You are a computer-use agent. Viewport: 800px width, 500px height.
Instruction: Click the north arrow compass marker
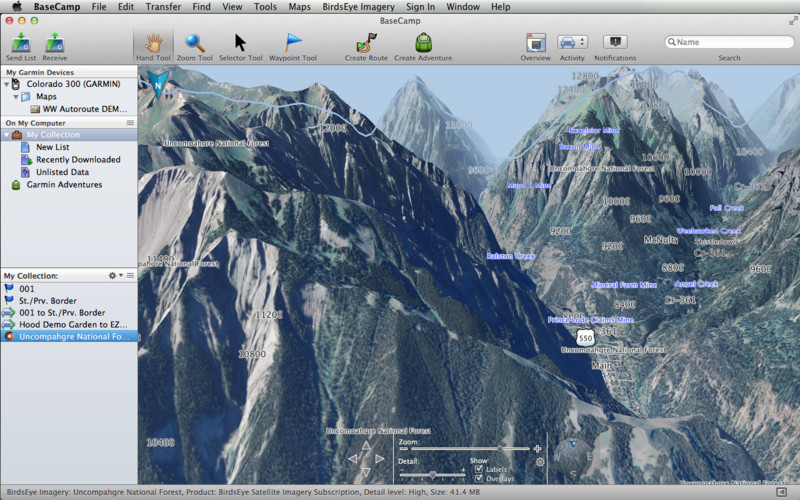click(158, 84)
